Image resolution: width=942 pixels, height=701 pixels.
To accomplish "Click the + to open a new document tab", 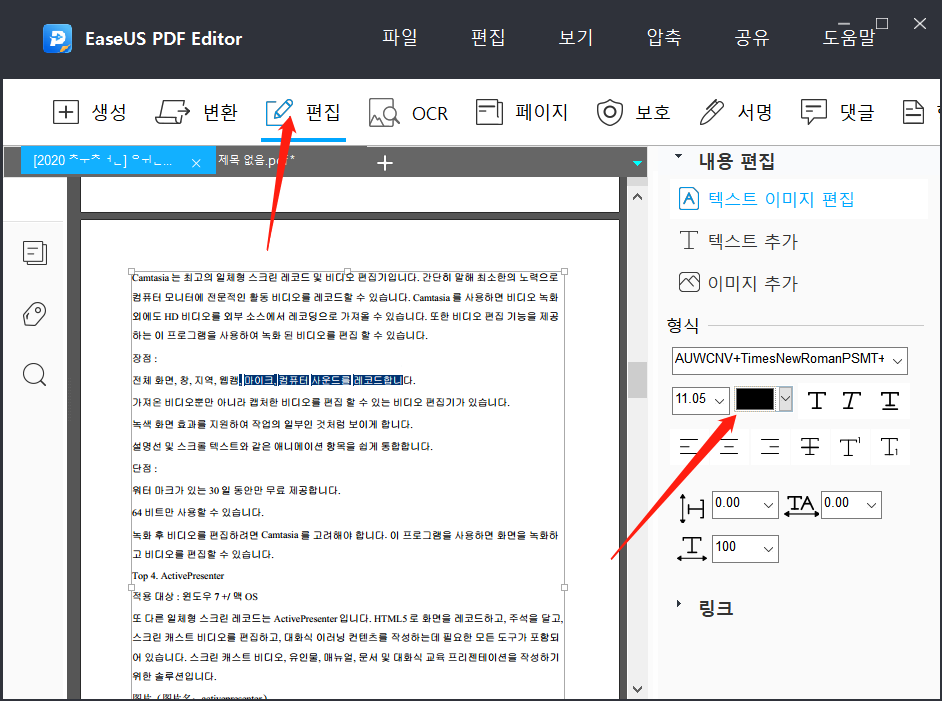I will pos(384,162).
